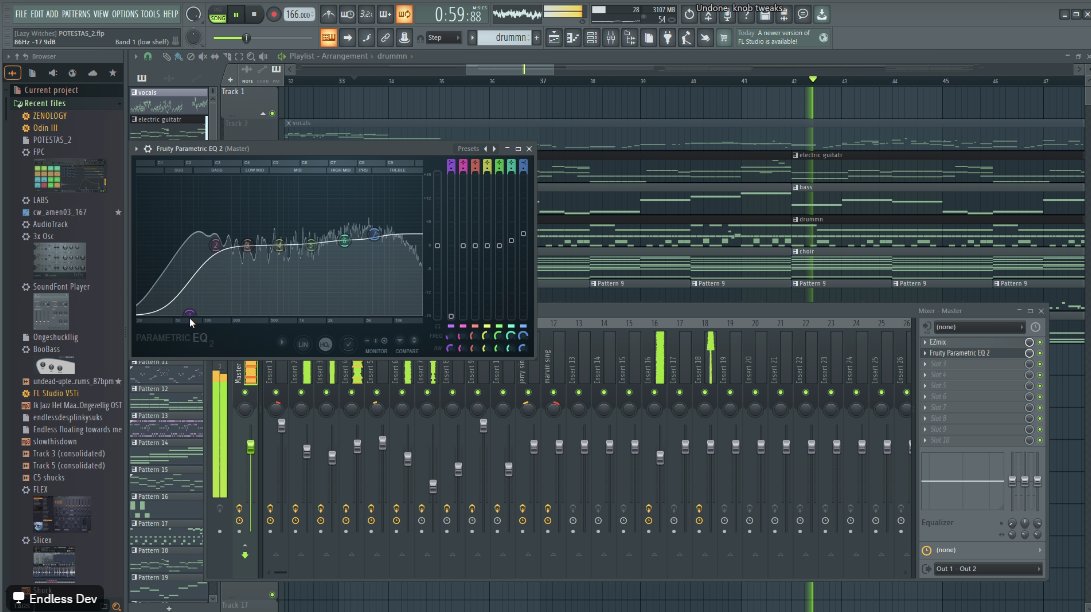Stop playback with the stop button
1091x612 pixels.
pyautogui.click(x=254, y=14)
